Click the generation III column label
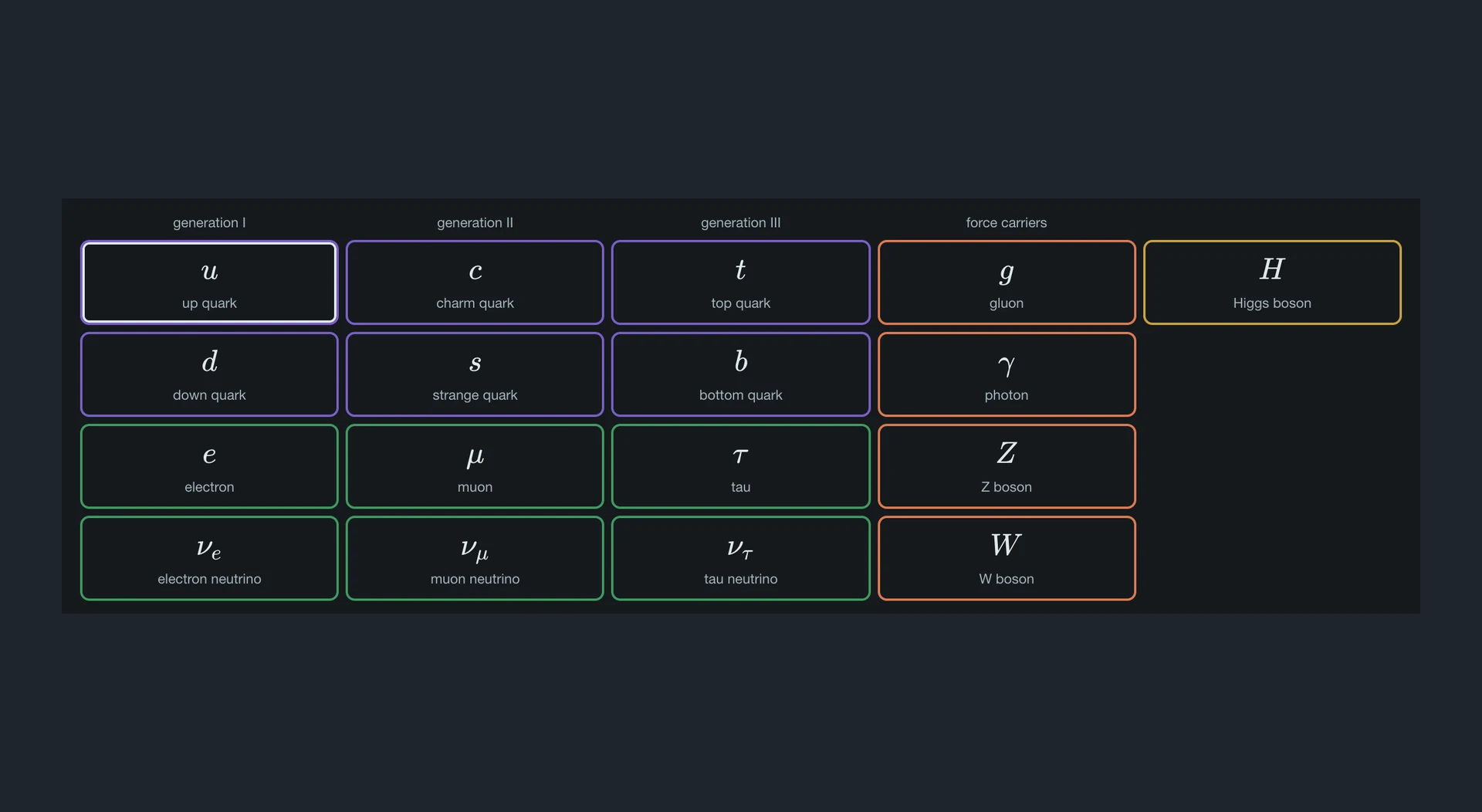Viewport: 1482px width, 812px height. pyautogui.click(x=741, y=222)
